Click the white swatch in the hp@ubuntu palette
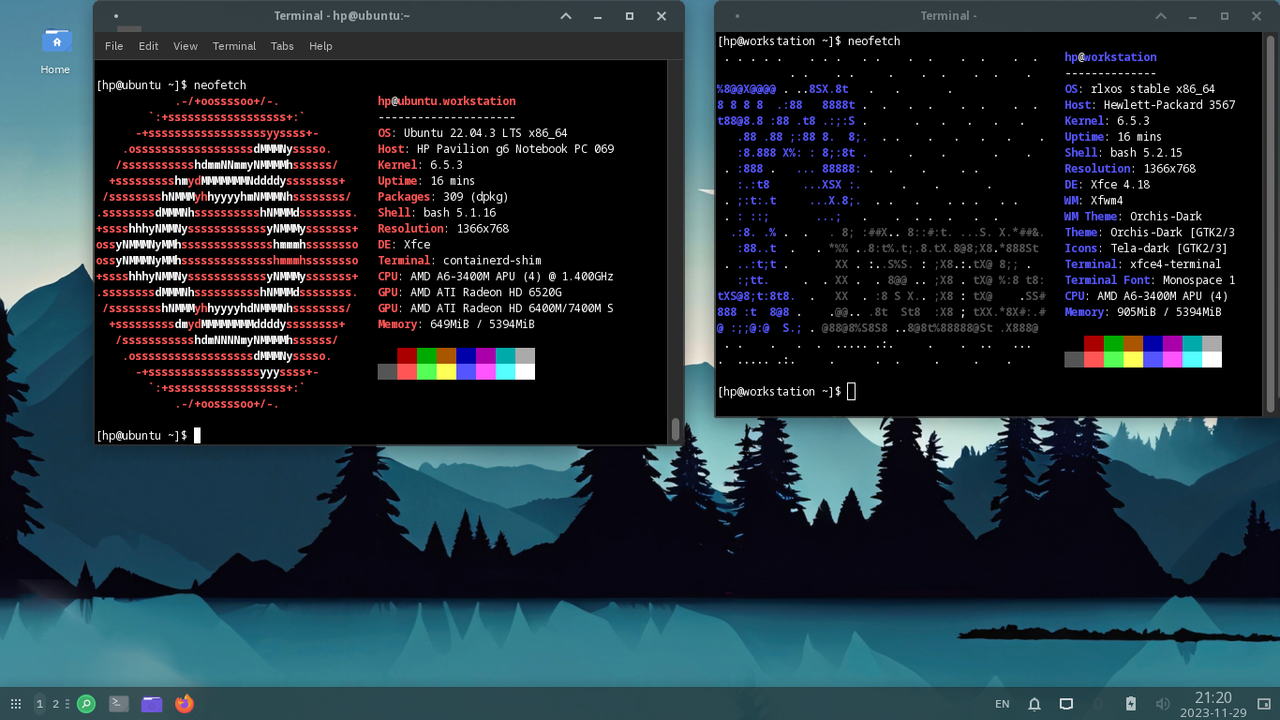The height and width of the screenshot is (720, 1280). (x=525, y=372)
